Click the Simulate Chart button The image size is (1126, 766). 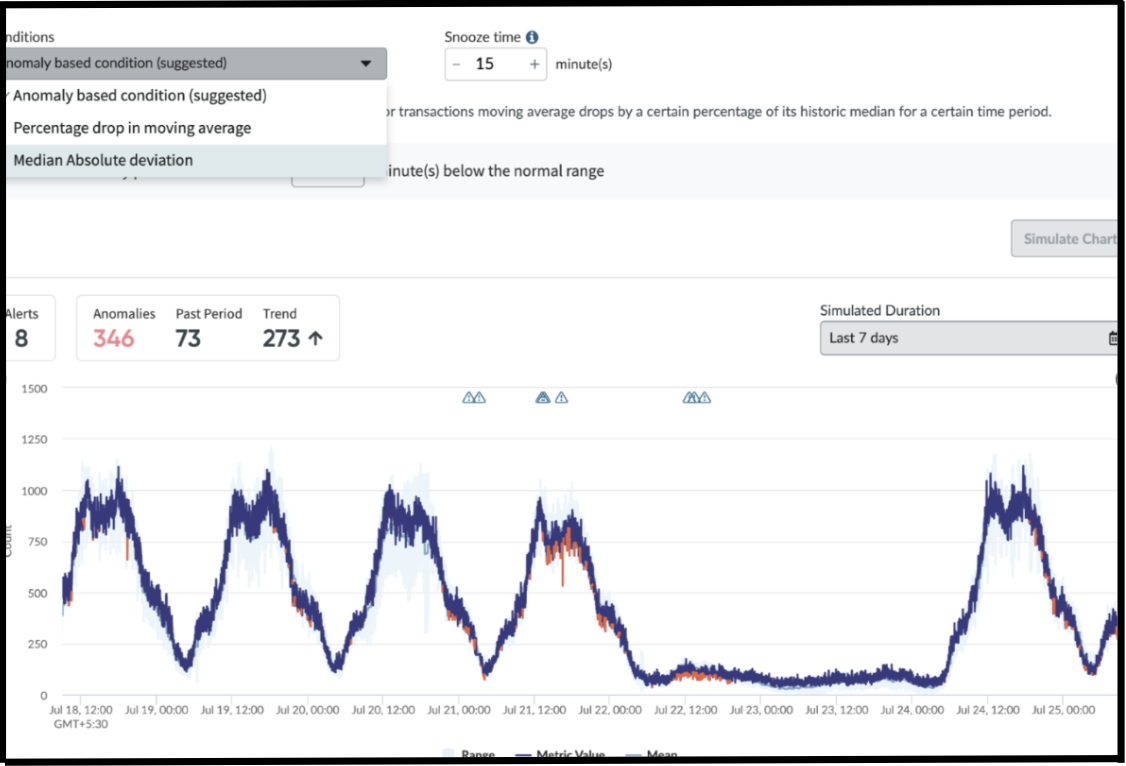coord(1065,239)
